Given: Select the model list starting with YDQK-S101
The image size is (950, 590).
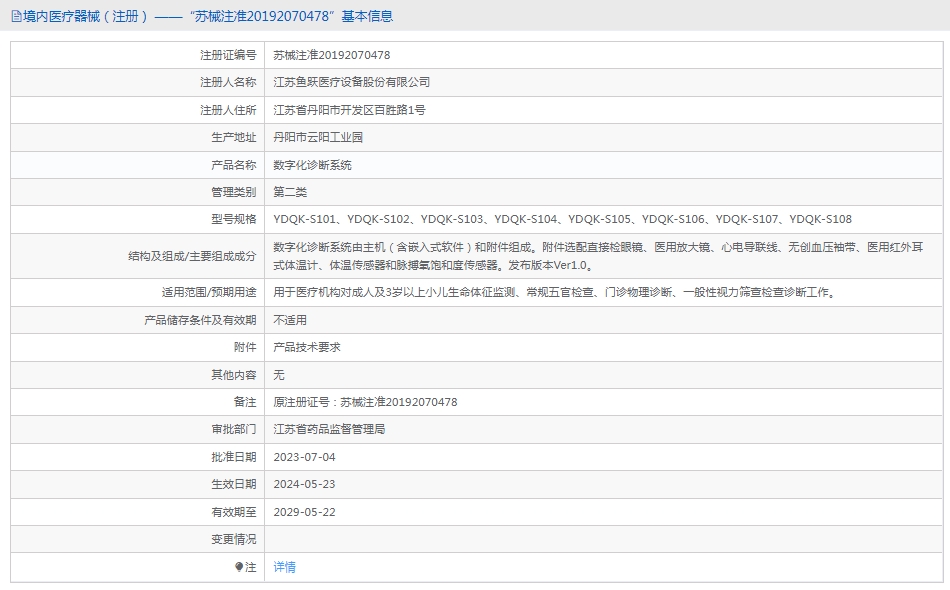Looking at the screenshot, I should point(562,219).
